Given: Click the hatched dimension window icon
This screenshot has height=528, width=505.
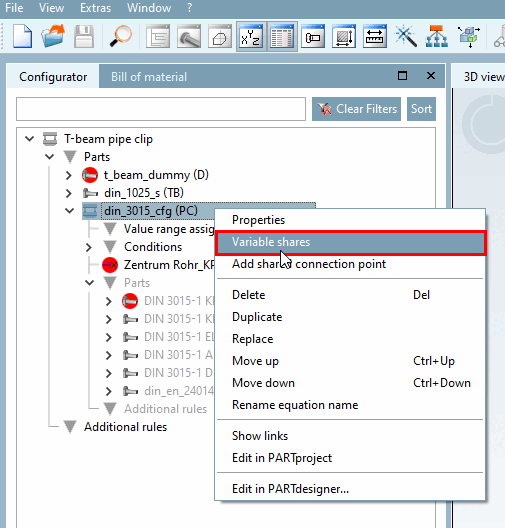Looking at the screenshot, I should 344,36.
